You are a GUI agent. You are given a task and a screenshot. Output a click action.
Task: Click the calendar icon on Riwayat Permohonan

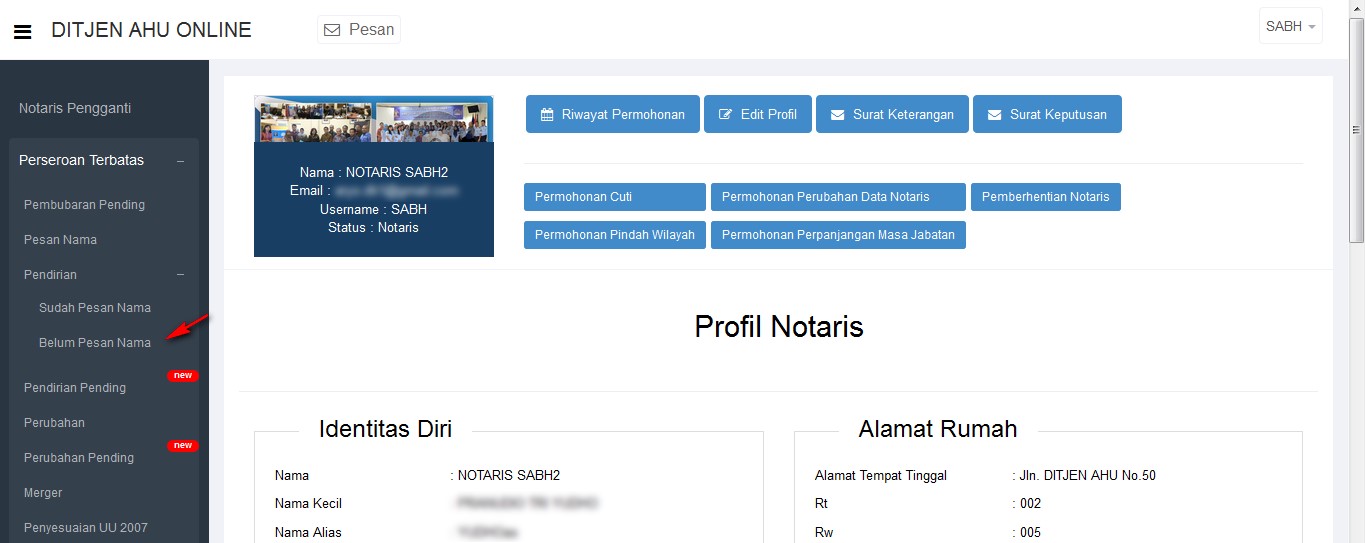pos(547,114)
